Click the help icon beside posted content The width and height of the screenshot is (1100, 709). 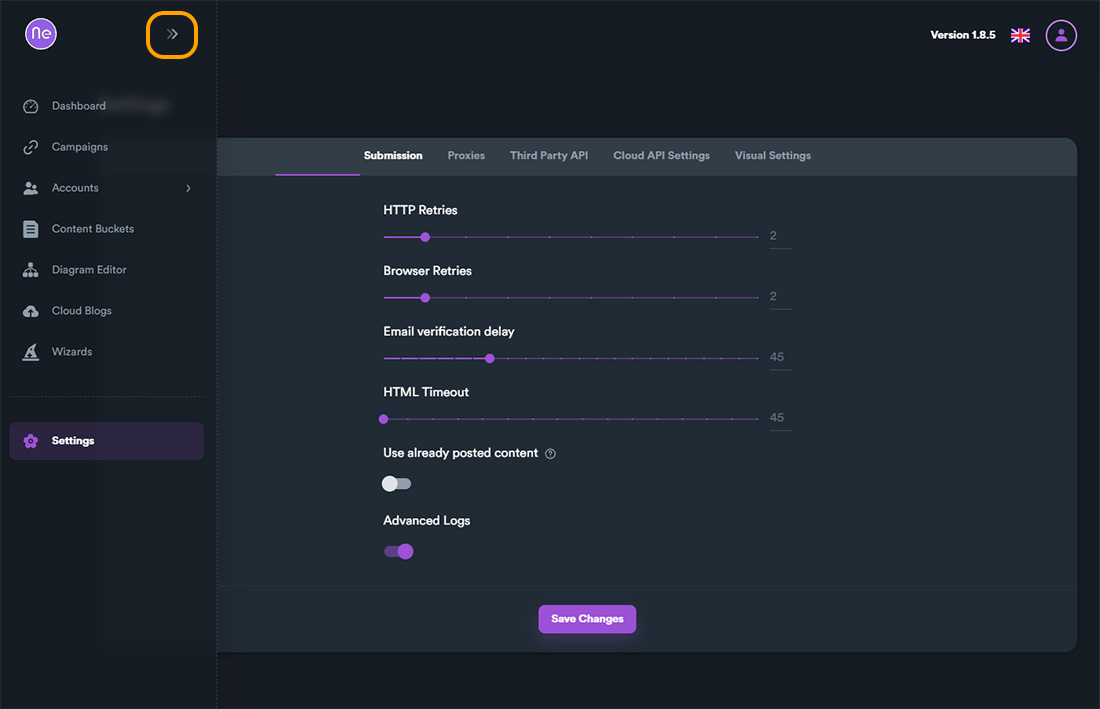tap(551, 454)
